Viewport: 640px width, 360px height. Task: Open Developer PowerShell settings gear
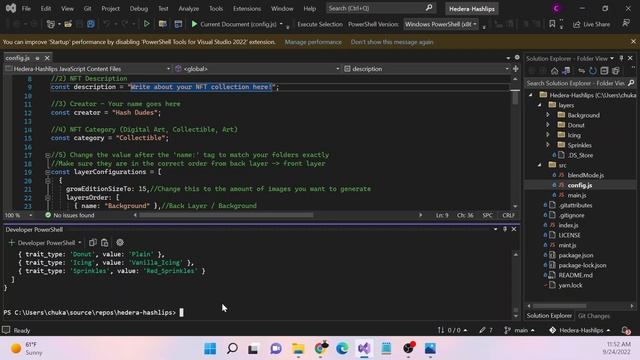pyautogui.click(x=120, y=242)
